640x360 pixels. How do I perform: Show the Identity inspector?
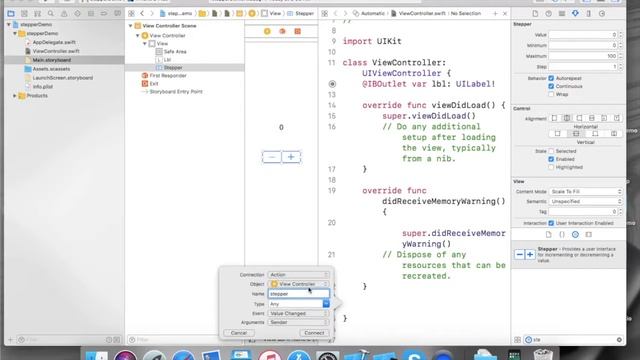point(562,13)
